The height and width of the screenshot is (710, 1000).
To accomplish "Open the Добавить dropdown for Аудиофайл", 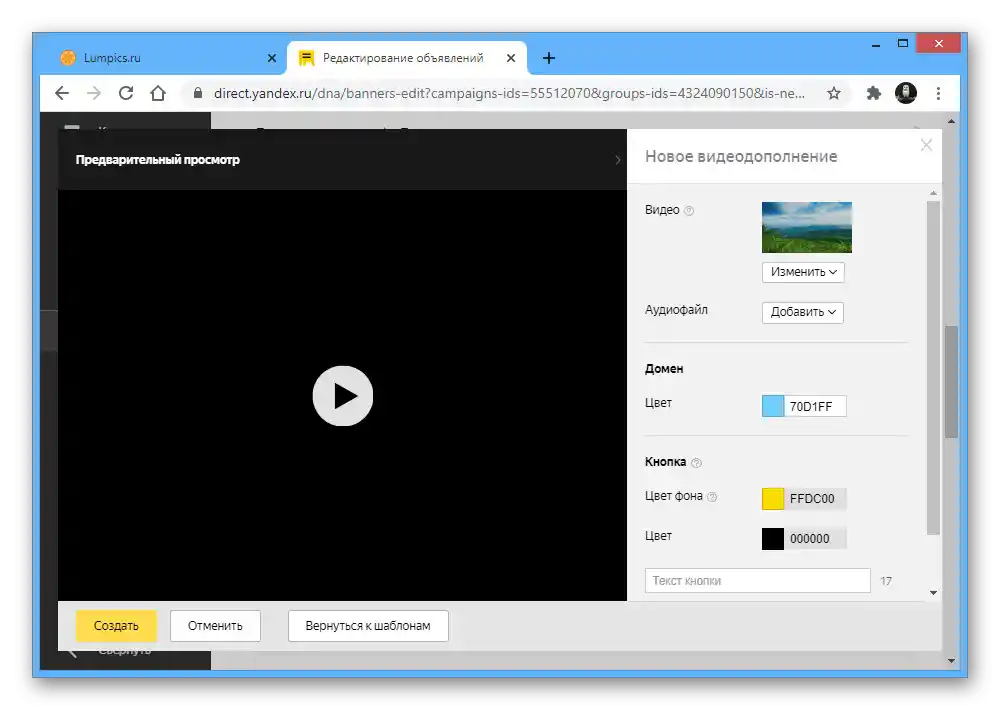I will coord(803,312).
